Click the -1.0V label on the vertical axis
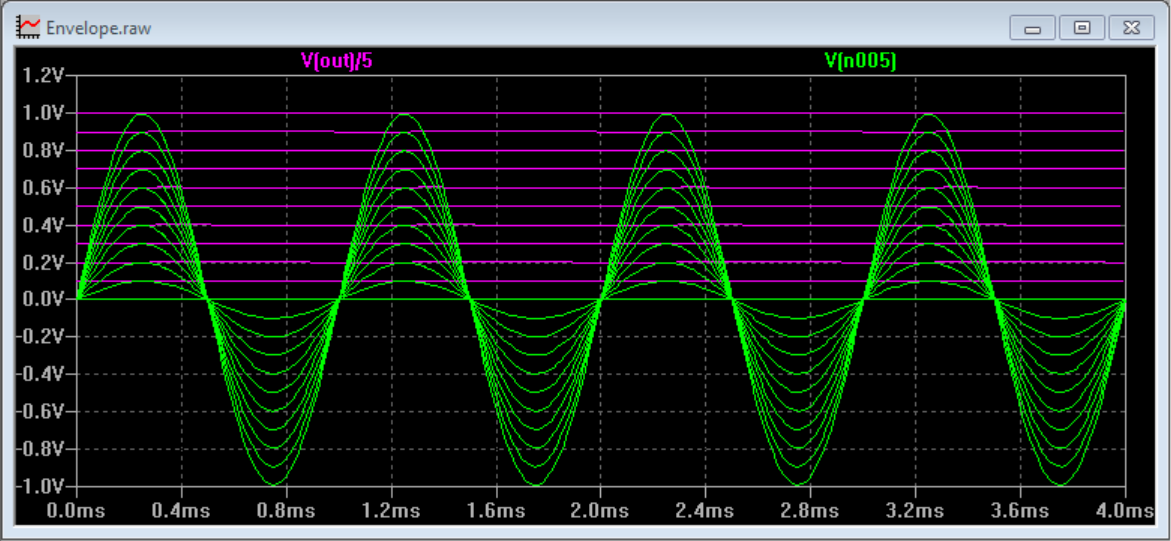The height and width of the screenshot is (541, 1171). [x=42, y=486]
